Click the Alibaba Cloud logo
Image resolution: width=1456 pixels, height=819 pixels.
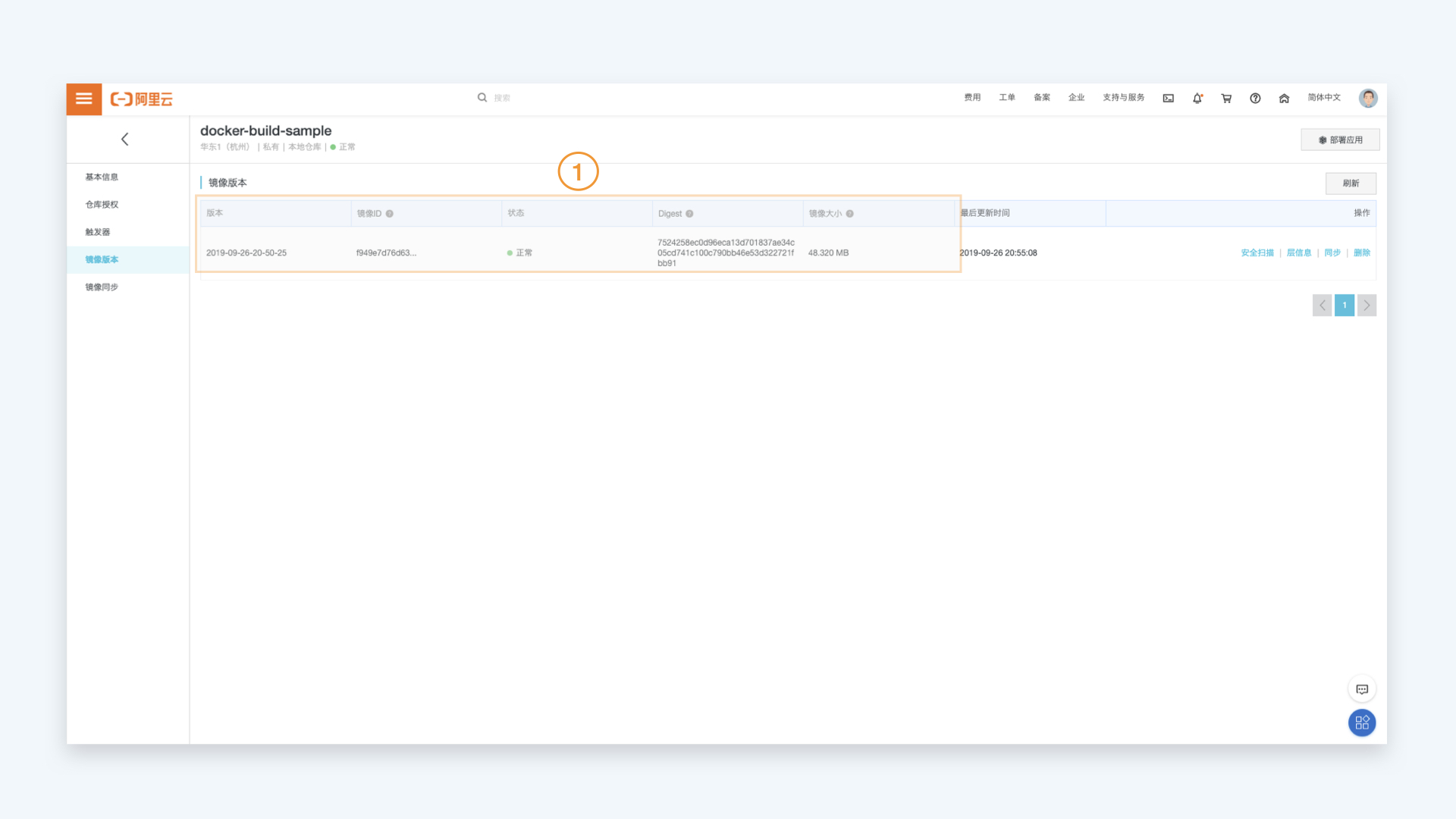click(142, 99)
